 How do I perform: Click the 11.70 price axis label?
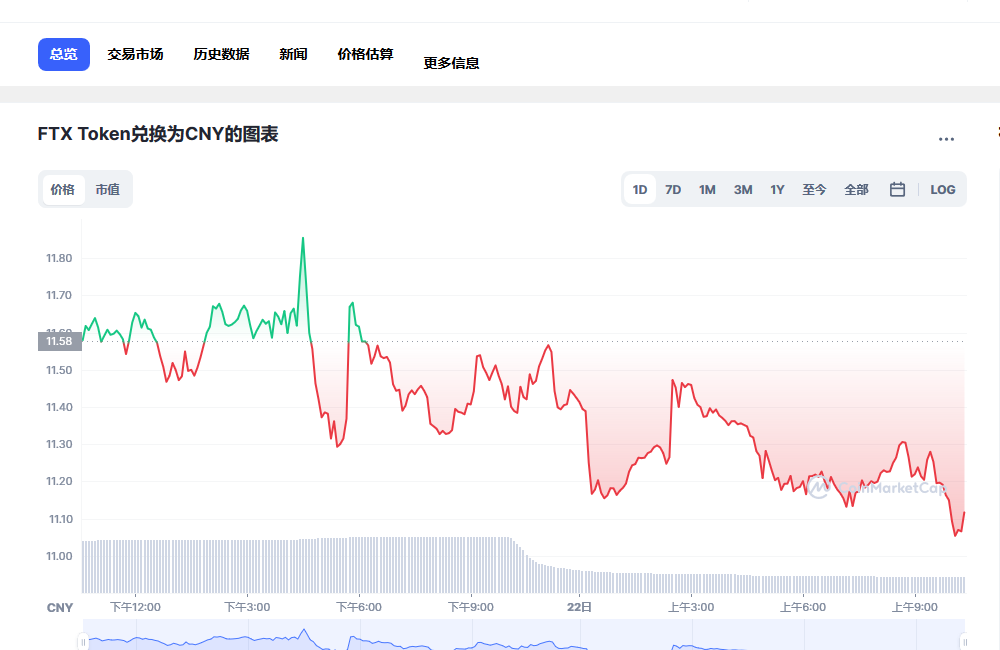[x=59, y=295]
